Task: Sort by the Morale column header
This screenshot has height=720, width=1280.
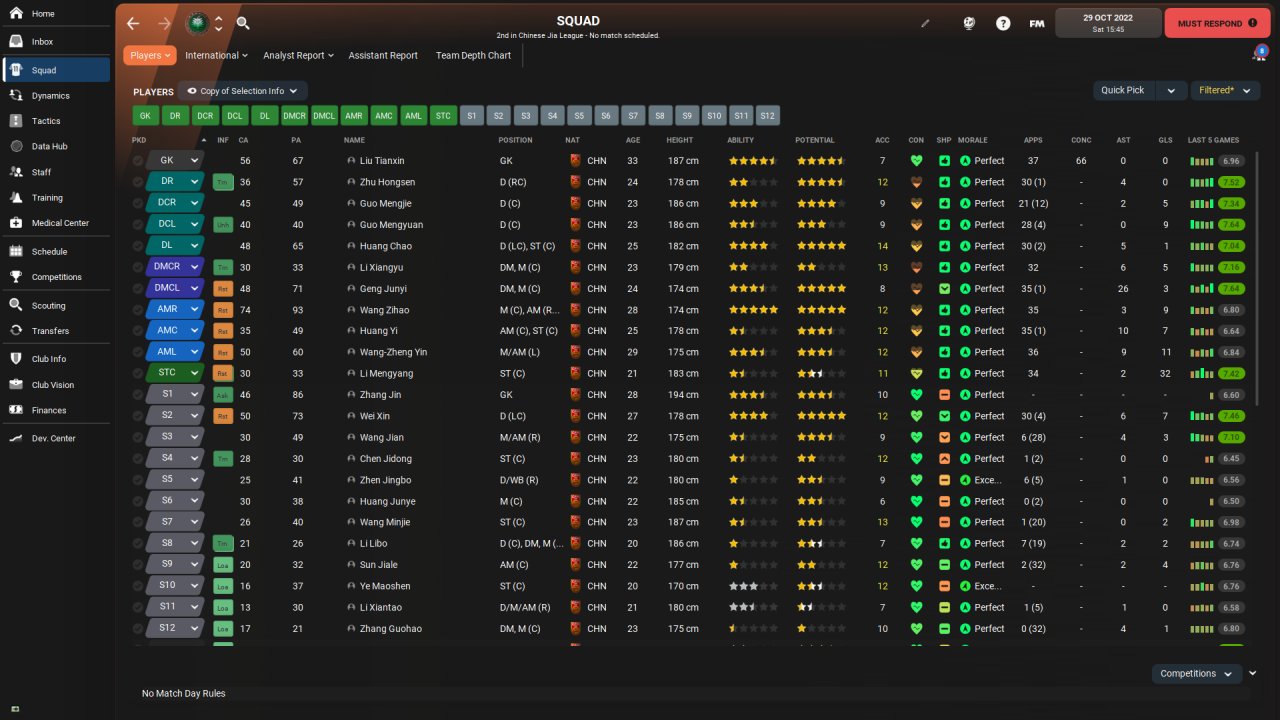Action: point(972,140)
